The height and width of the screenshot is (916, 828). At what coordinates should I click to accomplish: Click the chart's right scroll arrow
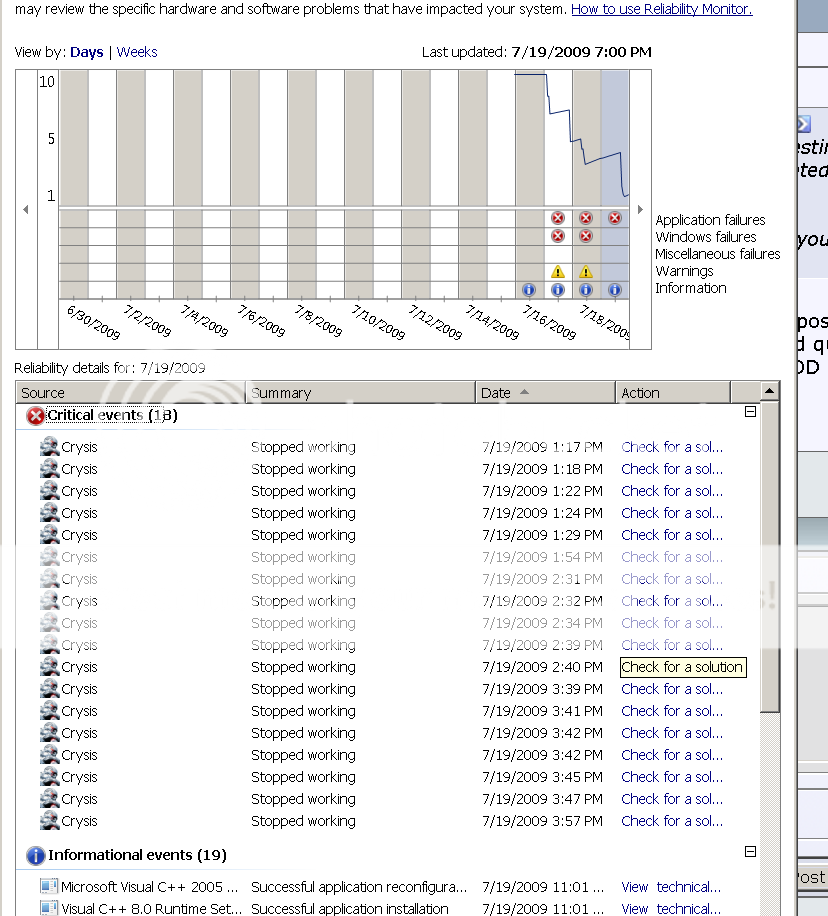(x=640, y=209)
